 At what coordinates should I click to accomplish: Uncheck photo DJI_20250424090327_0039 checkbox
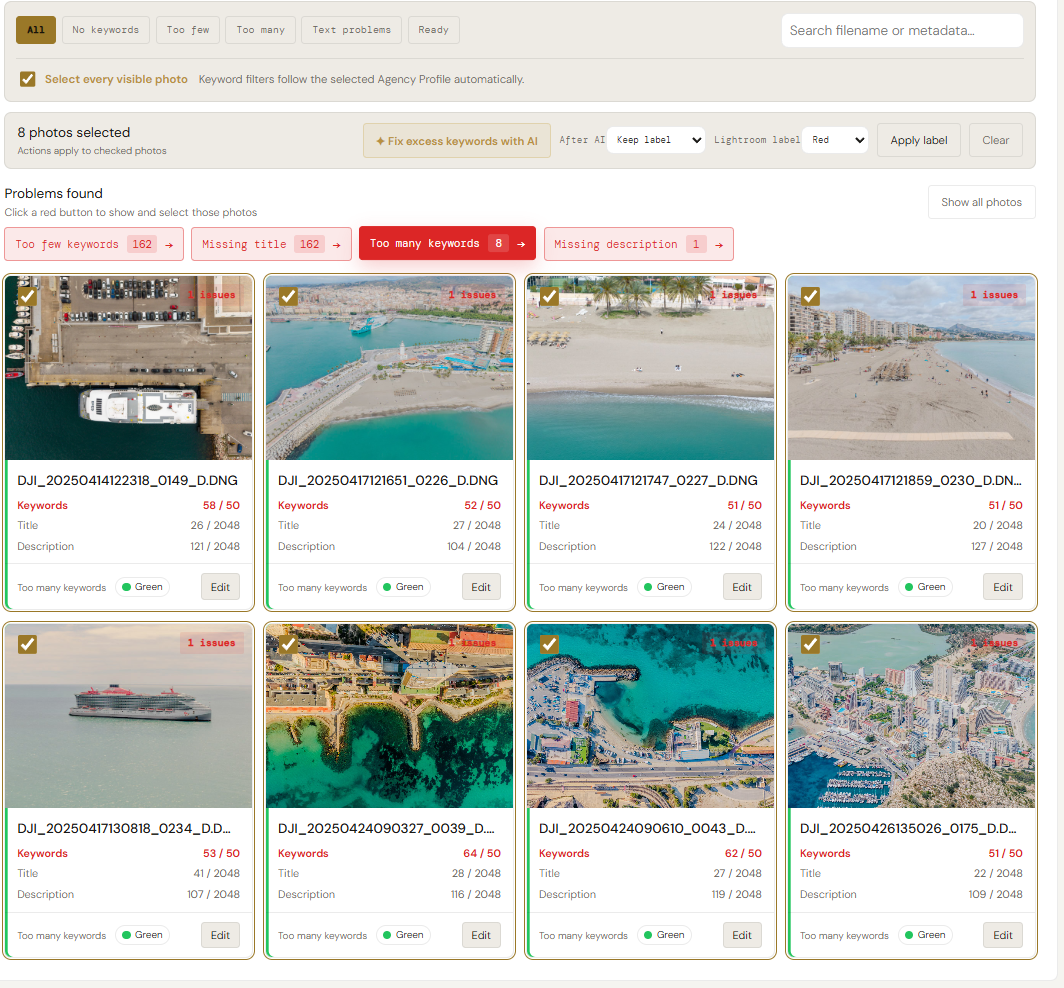288,644
